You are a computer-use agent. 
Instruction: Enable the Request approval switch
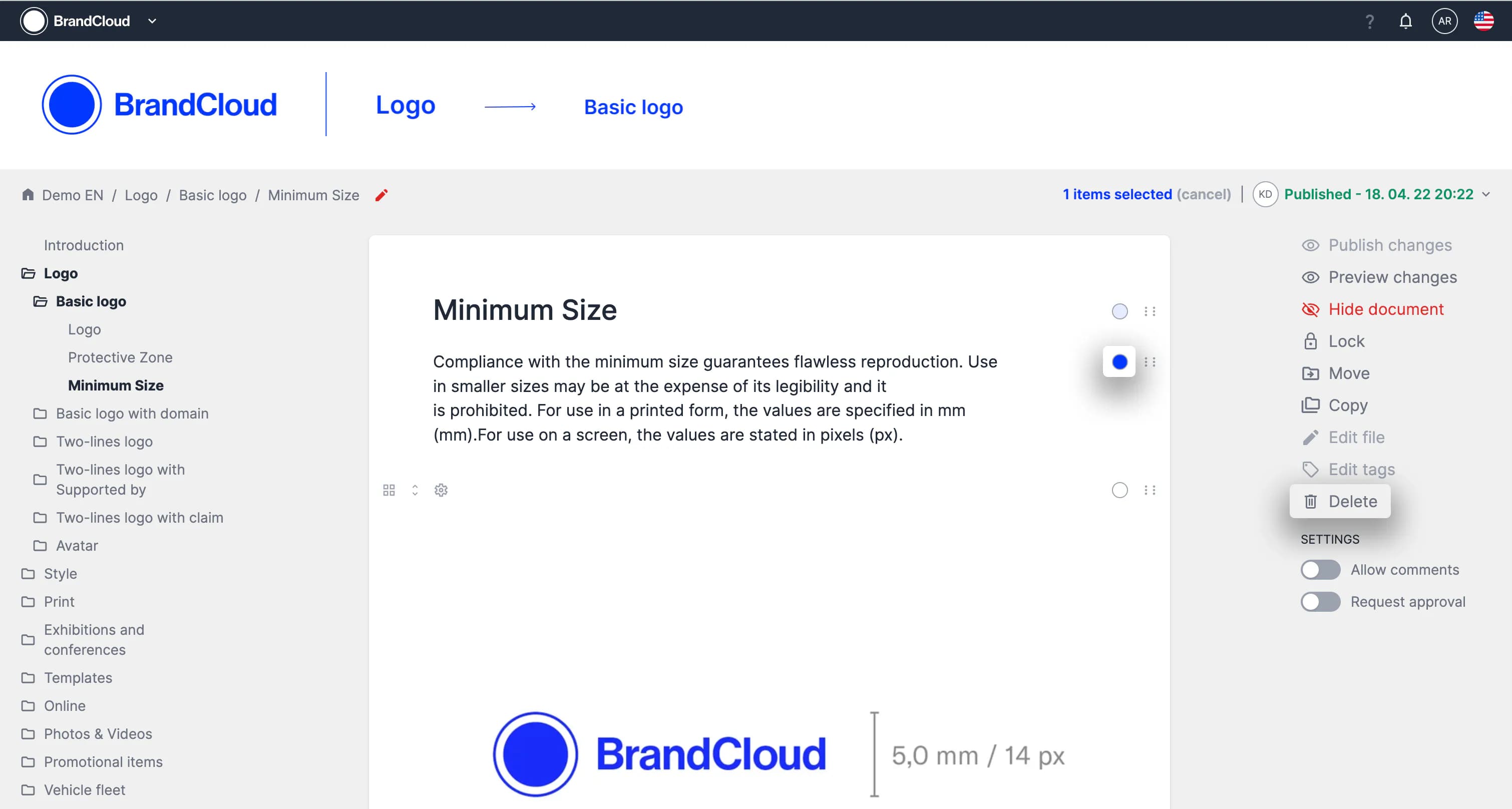[x=1320, y=601]
